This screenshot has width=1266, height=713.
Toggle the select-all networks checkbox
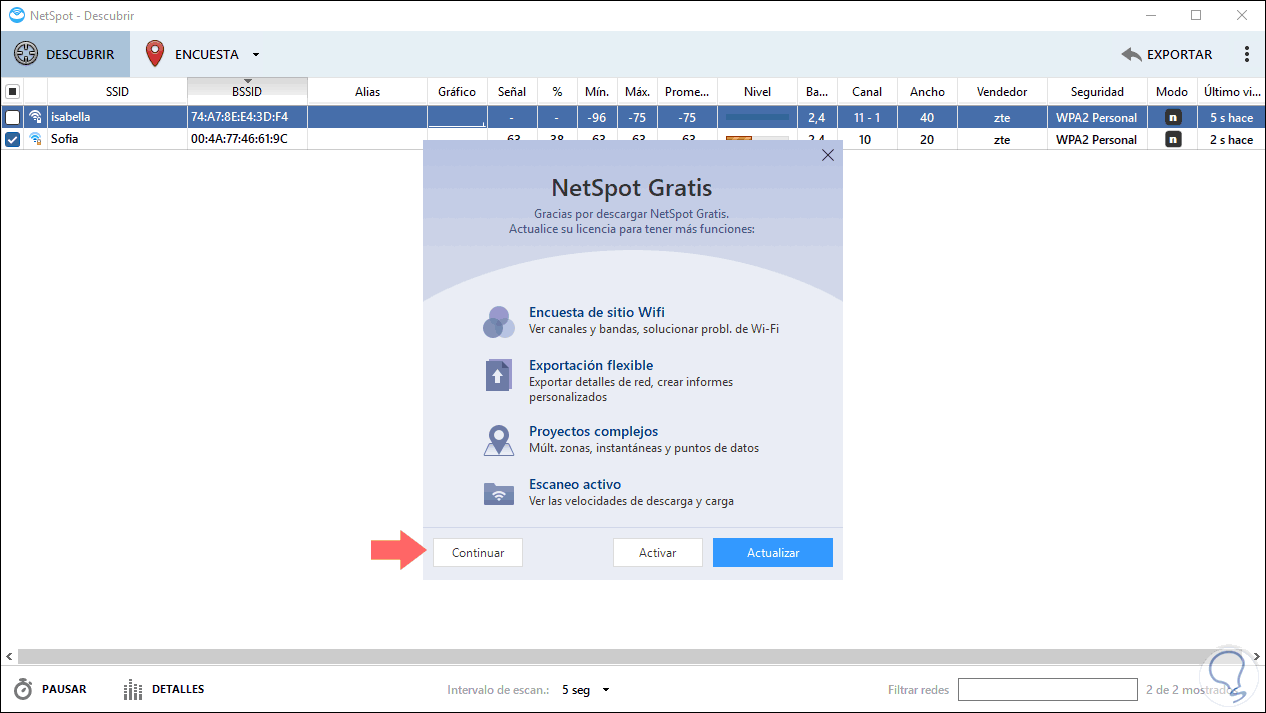(12, 91)
